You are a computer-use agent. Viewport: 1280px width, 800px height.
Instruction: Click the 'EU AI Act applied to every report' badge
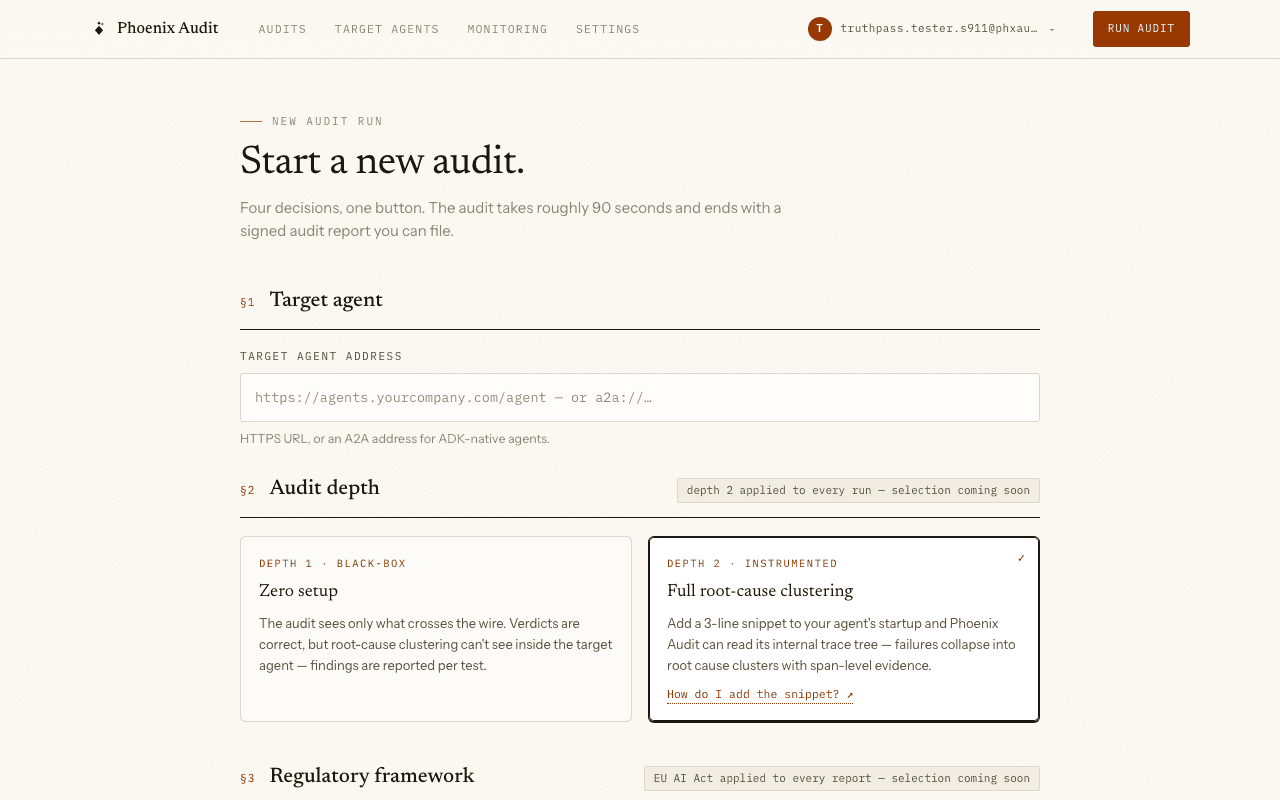(842, 778)
